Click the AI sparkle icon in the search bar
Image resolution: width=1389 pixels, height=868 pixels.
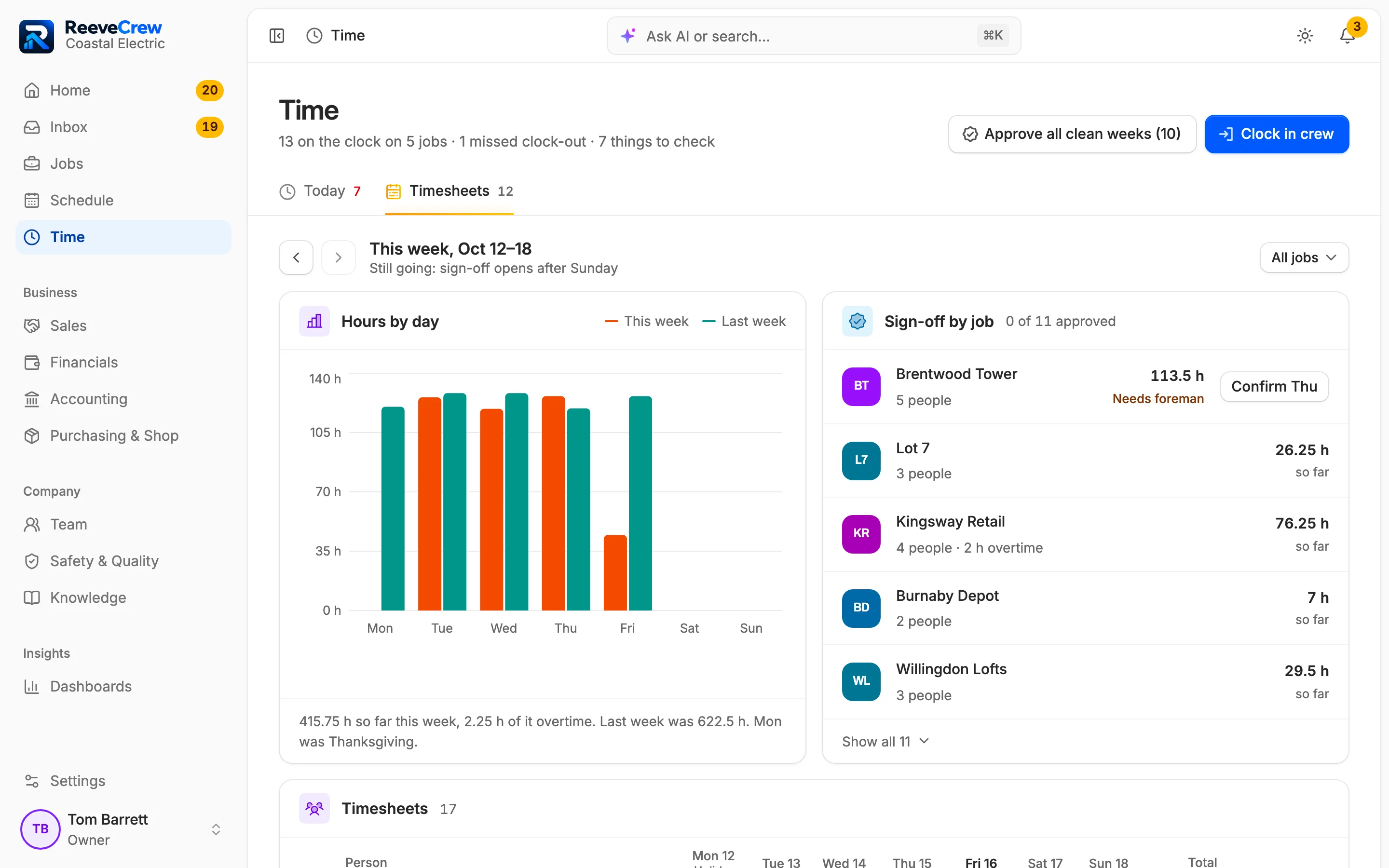click(x=627, y=36)
